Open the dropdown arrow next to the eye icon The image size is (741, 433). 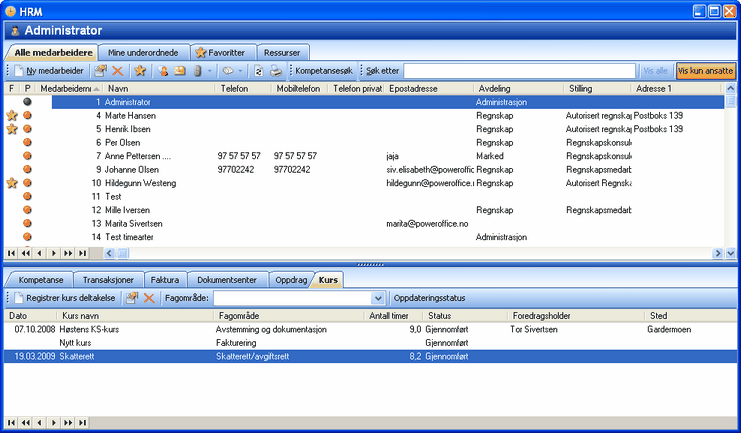240,71
